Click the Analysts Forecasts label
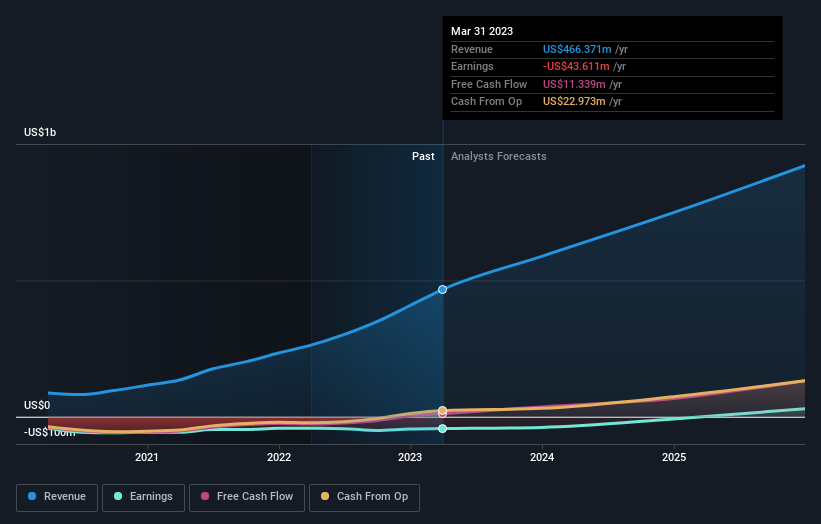Viewport: 821px width, 524px height. point(498,156)
